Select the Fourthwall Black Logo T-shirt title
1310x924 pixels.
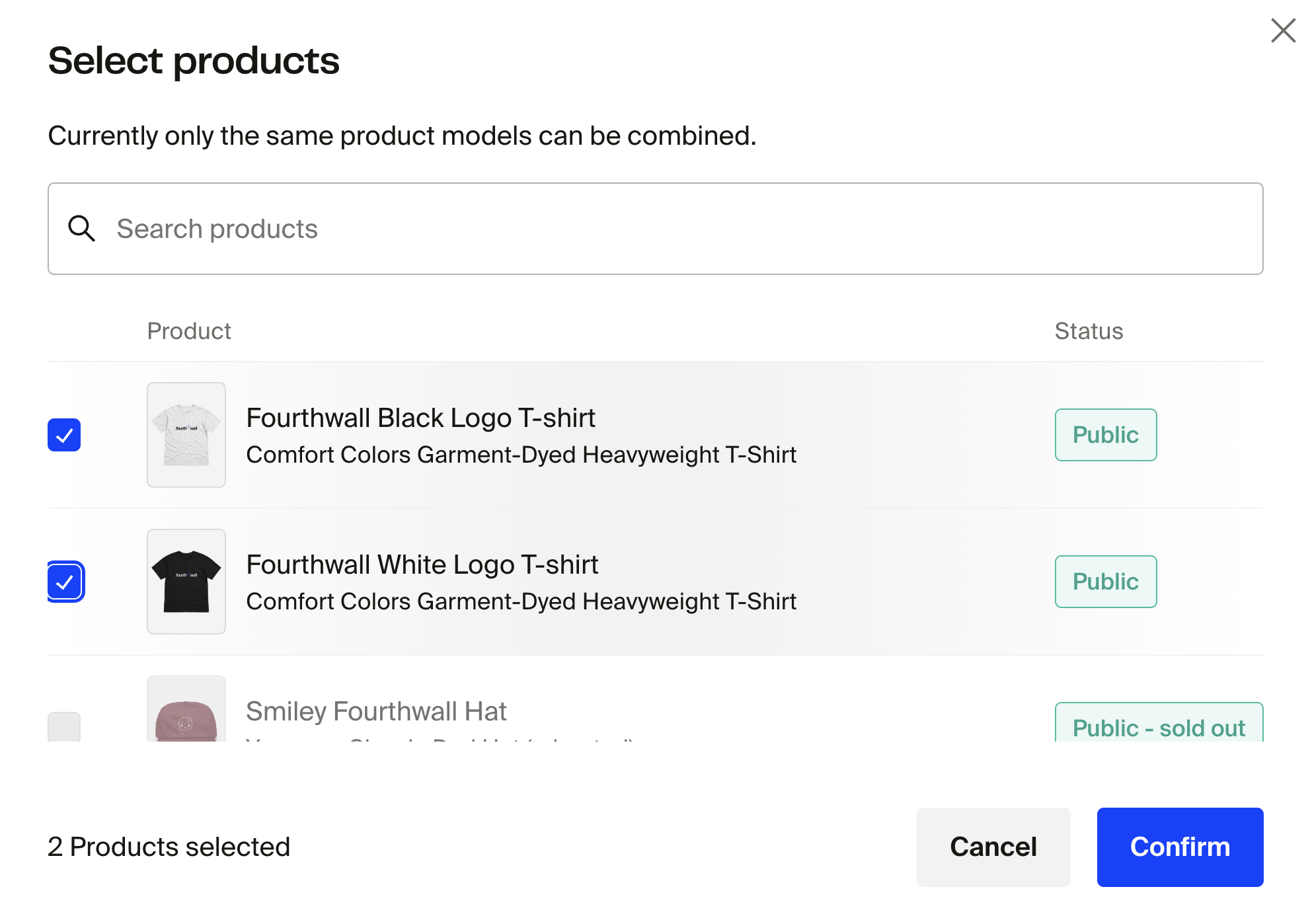(420, 418)
